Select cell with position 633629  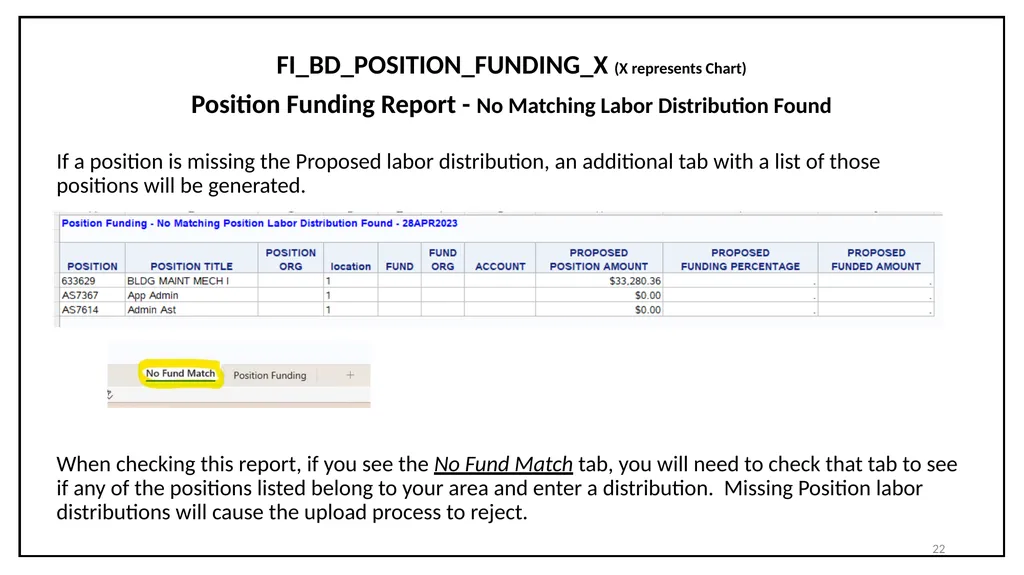(x=92, y=281)
